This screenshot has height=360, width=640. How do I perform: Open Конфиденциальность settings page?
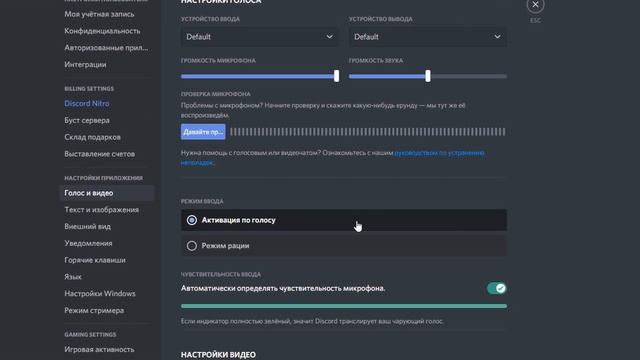pos(102,31)
